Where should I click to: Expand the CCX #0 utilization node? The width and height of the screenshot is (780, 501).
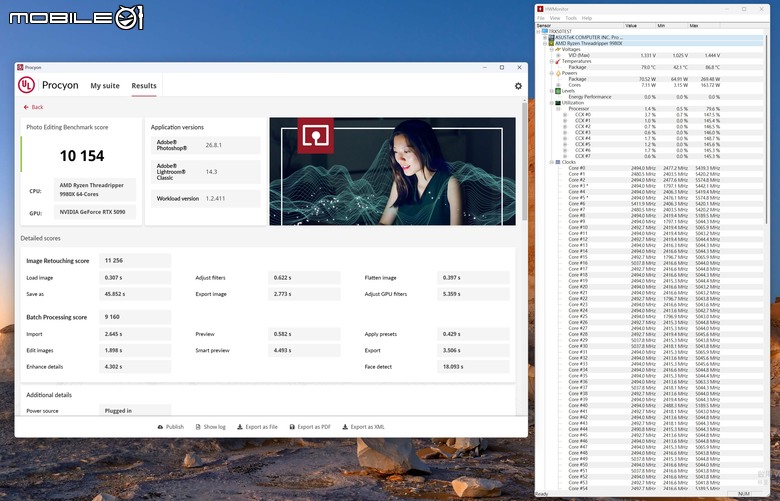[565, 115]
